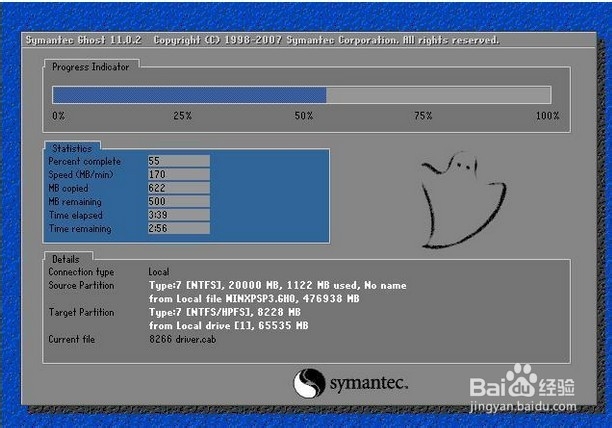Click the 25% progress scale label
612x428 pixels.
point(182,115)
